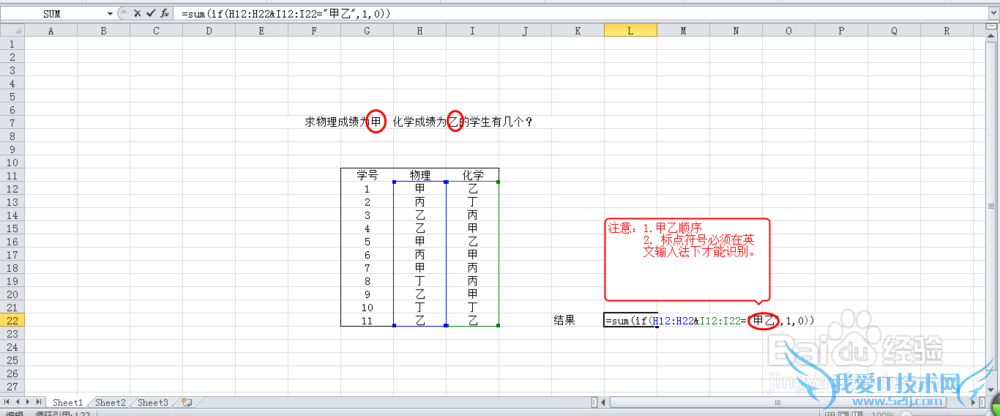Switch to the Sheet3 tab

153,403
